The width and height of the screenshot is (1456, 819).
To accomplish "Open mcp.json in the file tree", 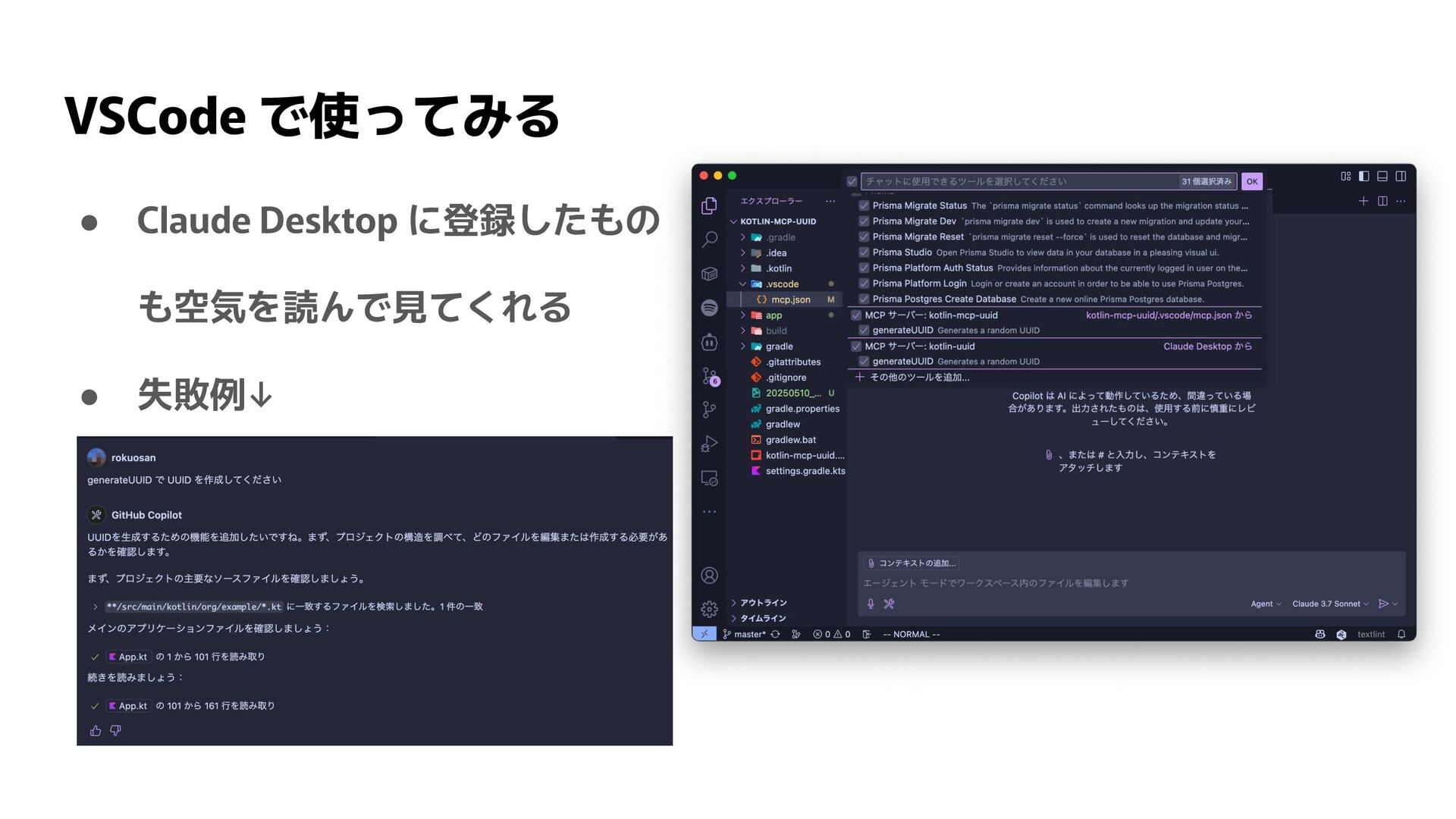I will (x=790, y=300).
